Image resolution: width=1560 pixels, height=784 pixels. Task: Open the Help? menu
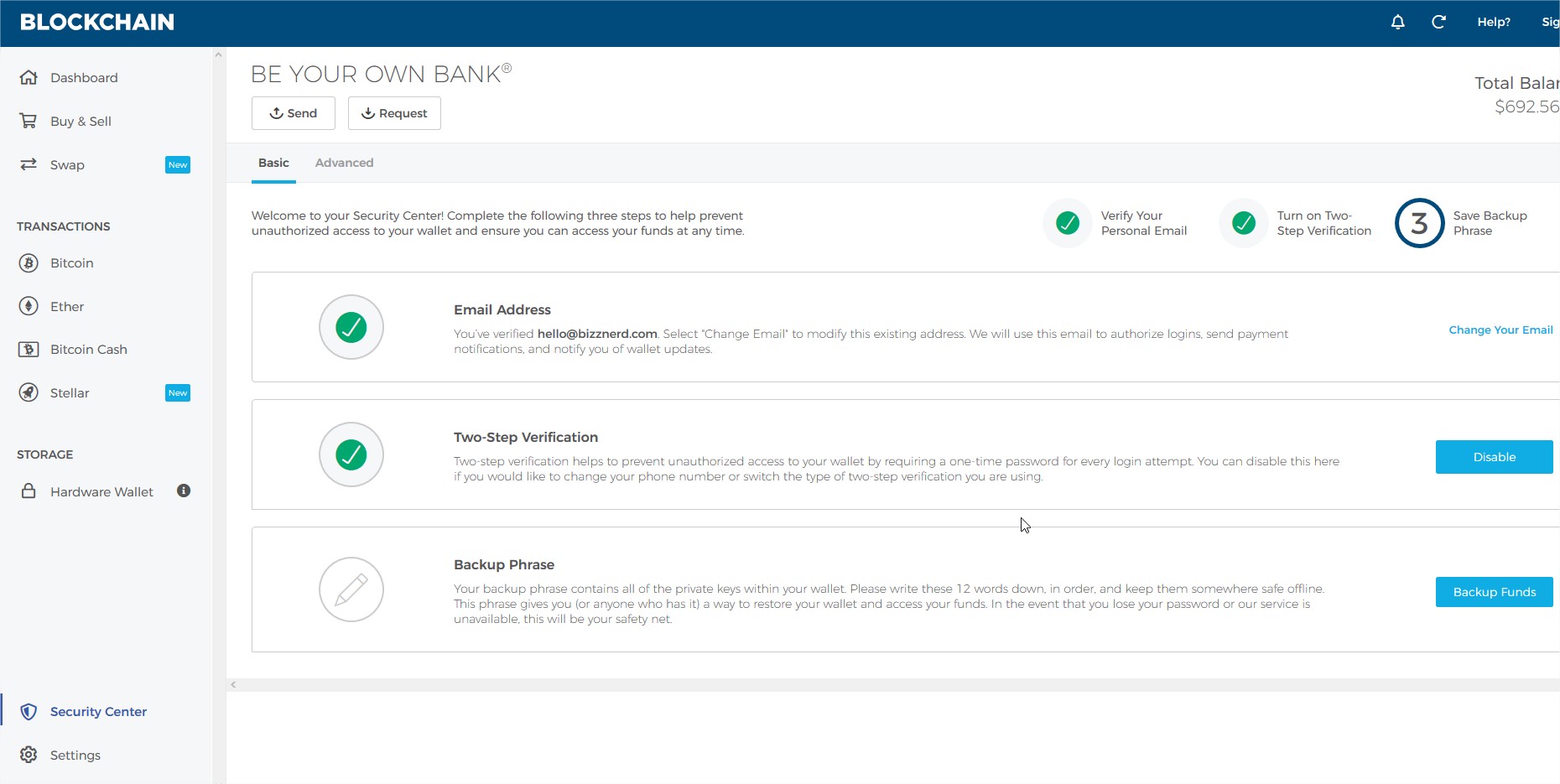(x=1494, y=22)
